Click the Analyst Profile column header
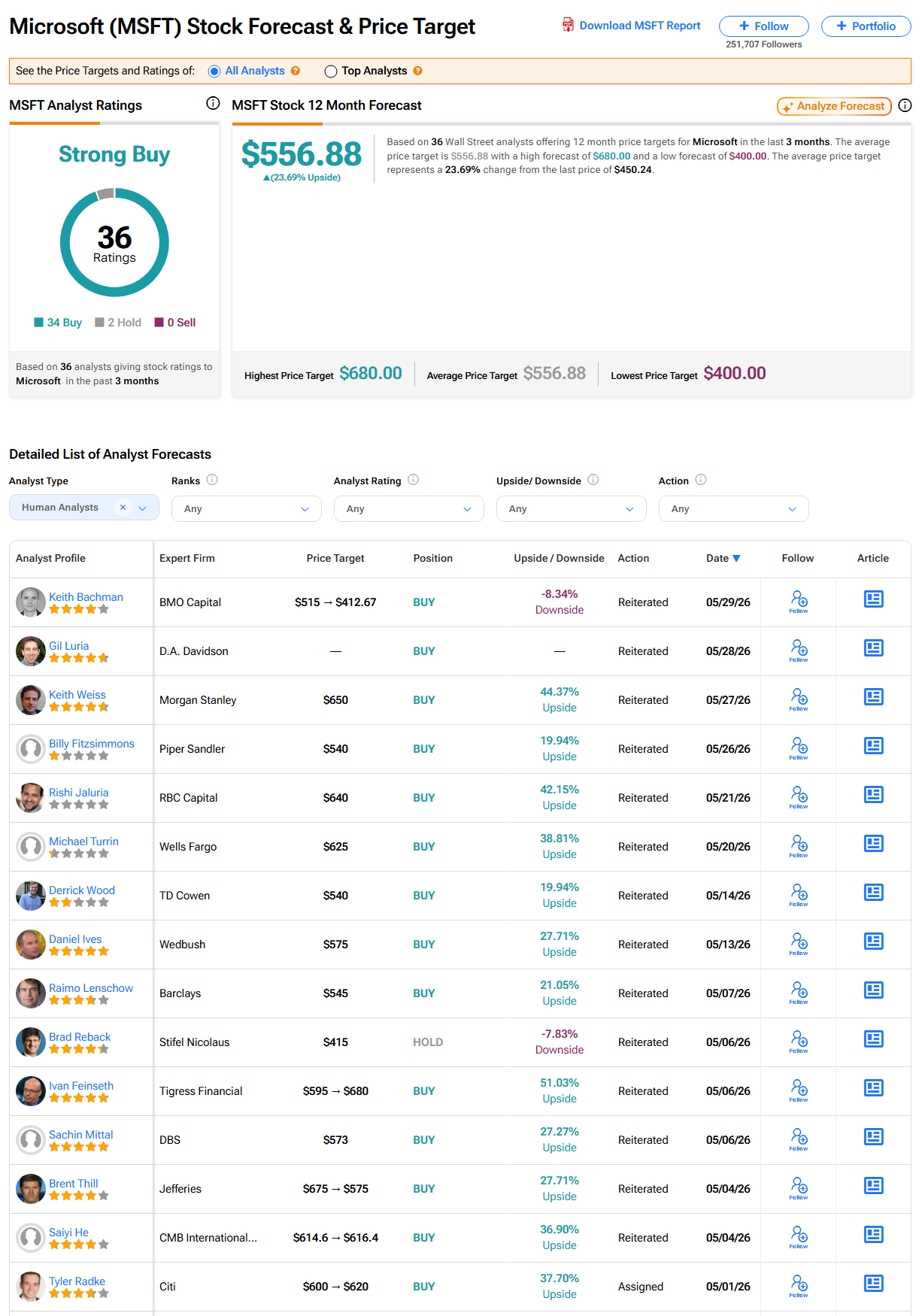The height and width of the screenshot is (1316, 919). click(50, 558)
